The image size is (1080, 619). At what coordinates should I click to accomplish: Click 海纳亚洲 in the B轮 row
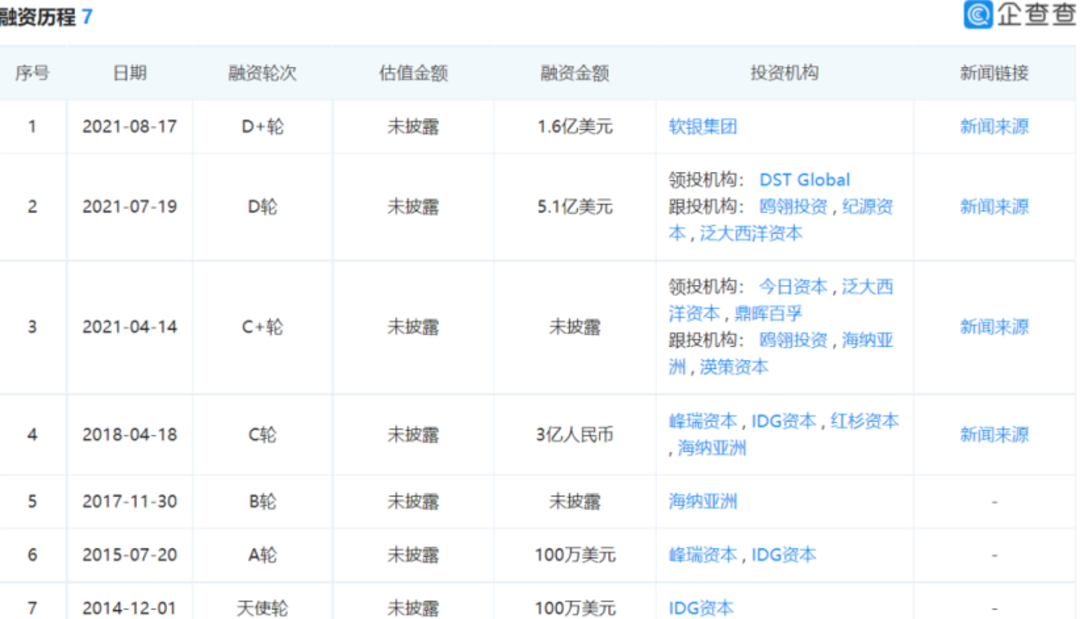[x=703, y=501]
